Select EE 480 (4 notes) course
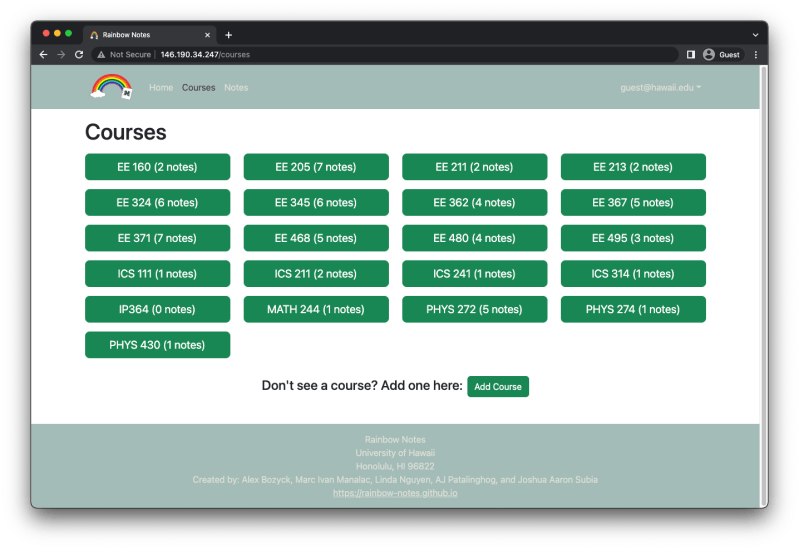Screen dimensions: 799x549 point(474,238)
